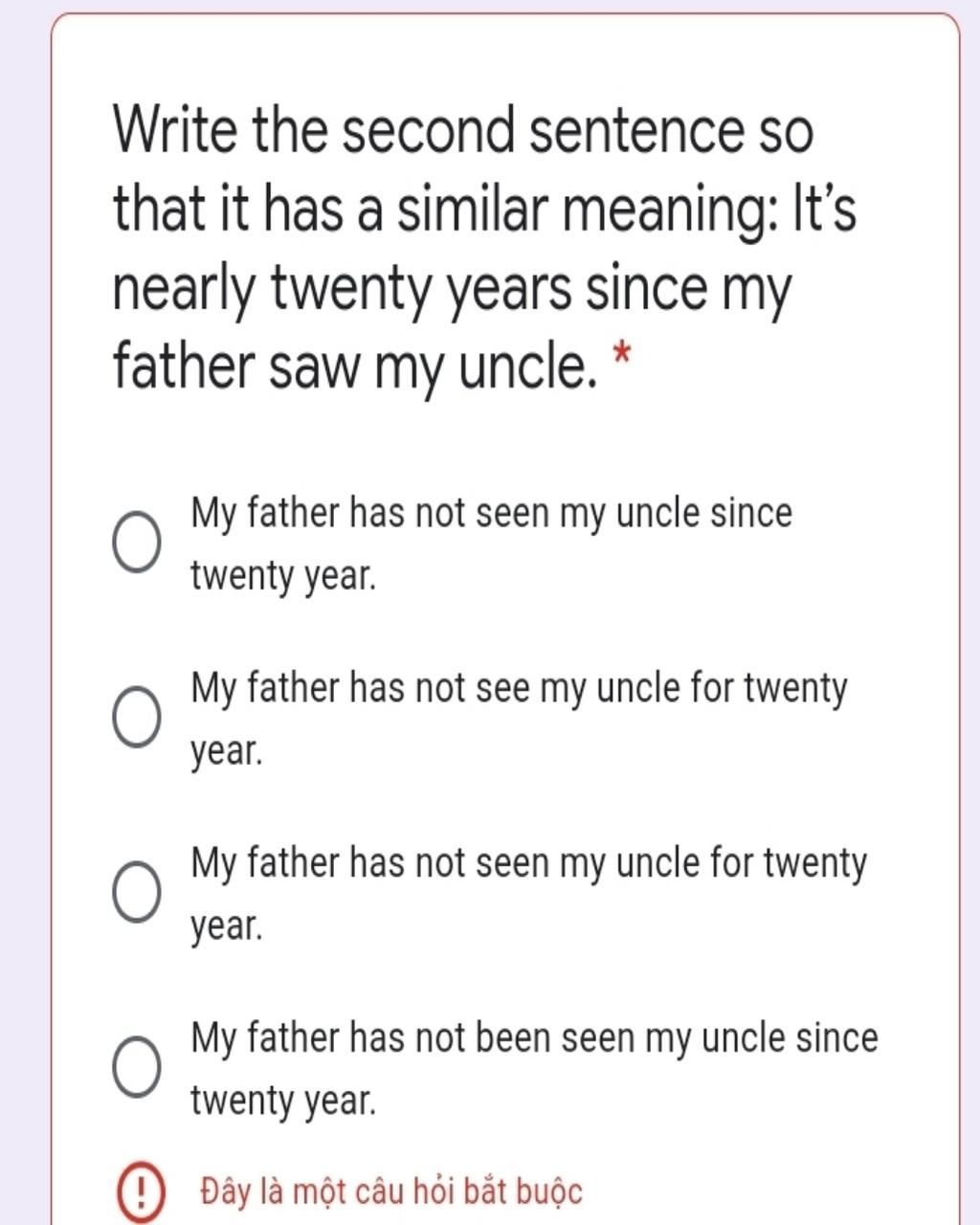Viewport: 980px width, 1225px height.
Task: Click the red exclamation error icon
Action: (x=141, y=1192)
